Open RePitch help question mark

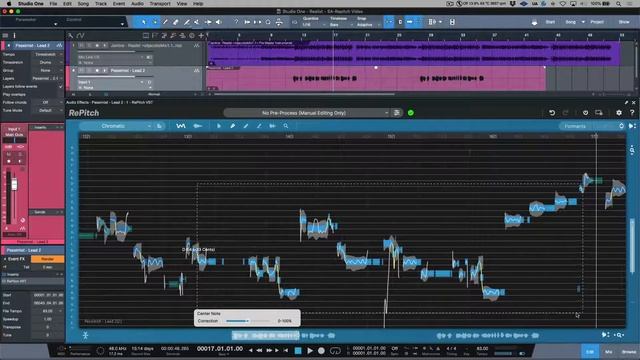tap(632, 113)
